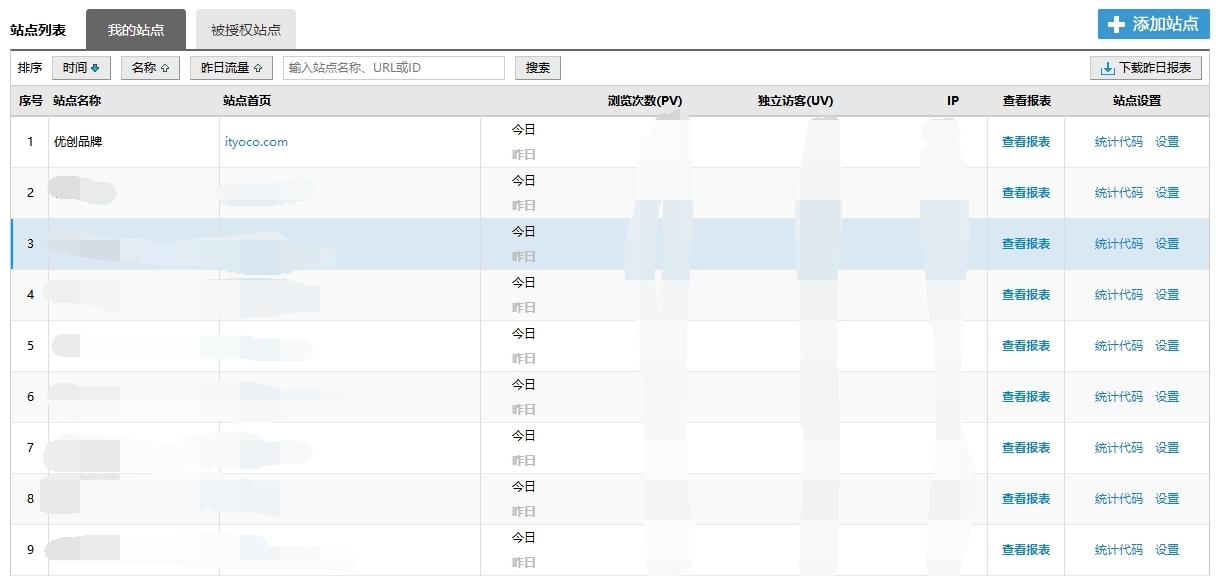Open 设置 for row 8
This screenshot has width=1217, height=576.
1167,499
